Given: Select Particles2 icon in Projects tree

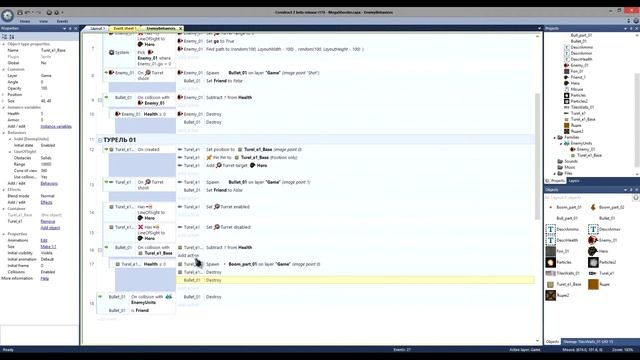Looking at the screenshot, I should (567, 101).
